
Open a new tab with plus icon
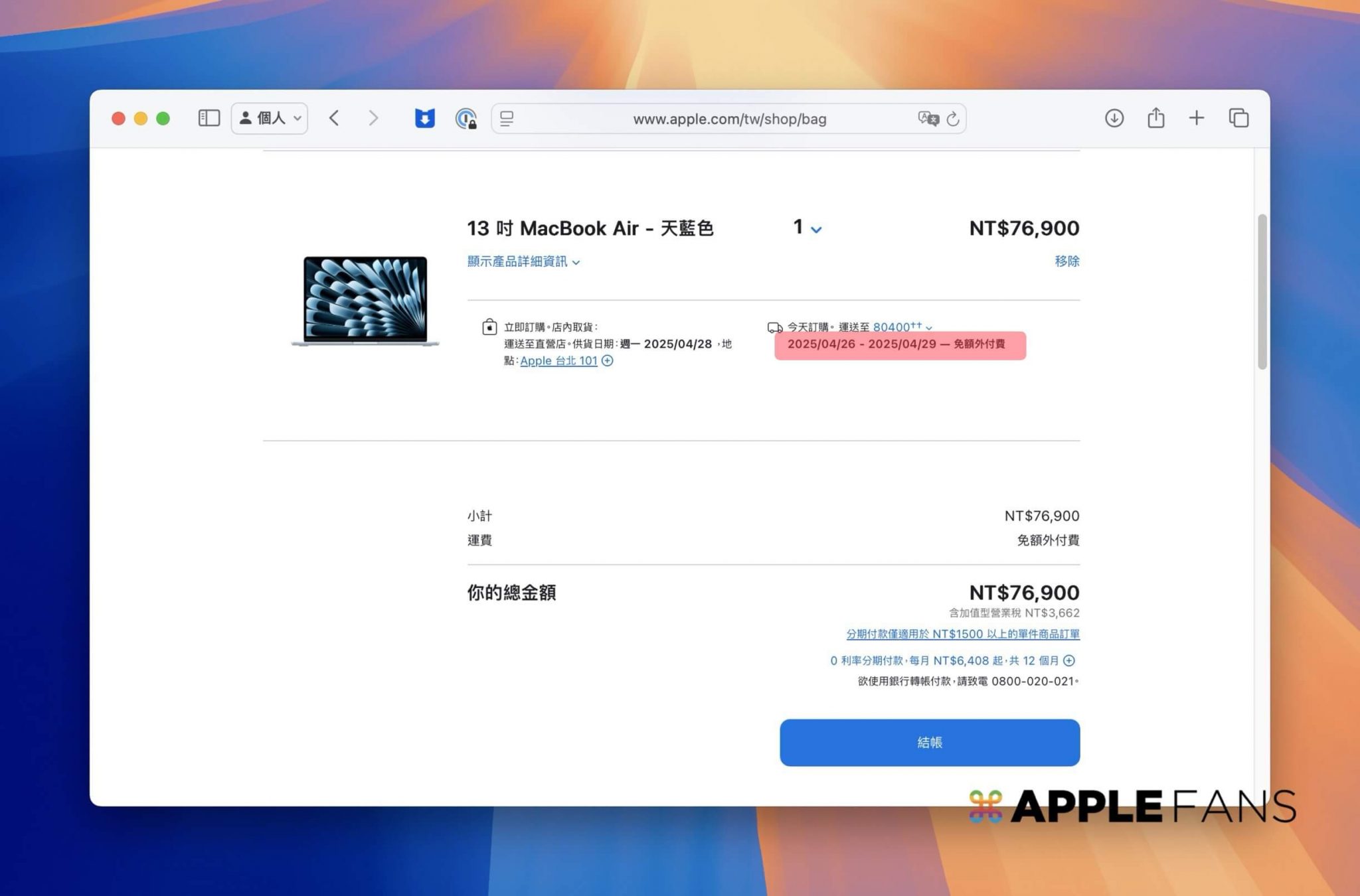click(1197, 118)
